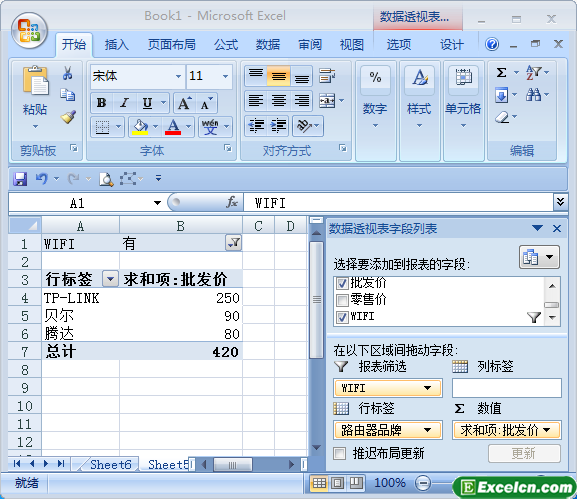Align text to top

pyautogui.click(x=256, y=76)
